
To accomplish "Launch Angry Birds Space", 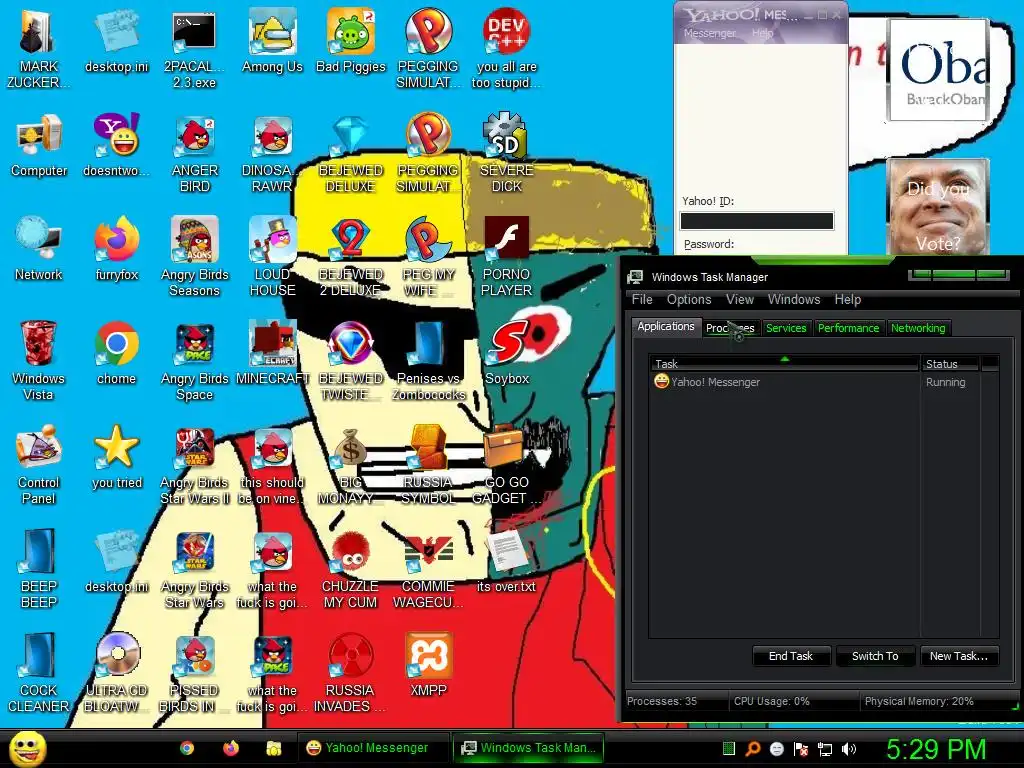I will [x=194, y=360].
